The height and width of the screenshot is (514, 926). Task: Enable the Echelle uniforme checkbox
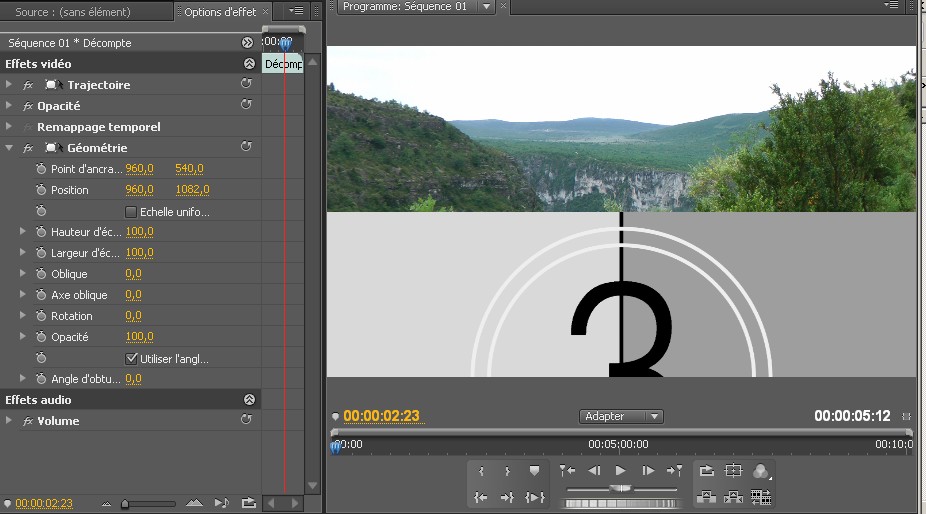(x=131, y=212)
